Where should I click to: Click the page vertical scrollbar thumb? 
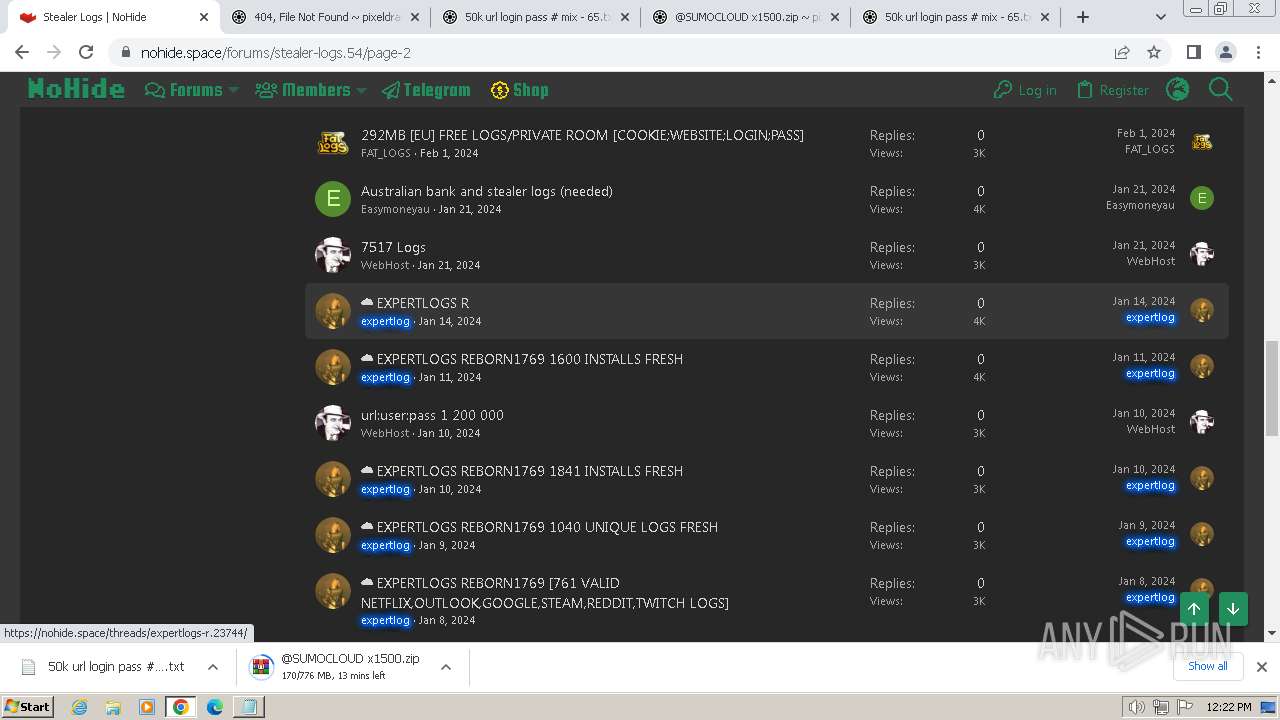pos(1272,388)
